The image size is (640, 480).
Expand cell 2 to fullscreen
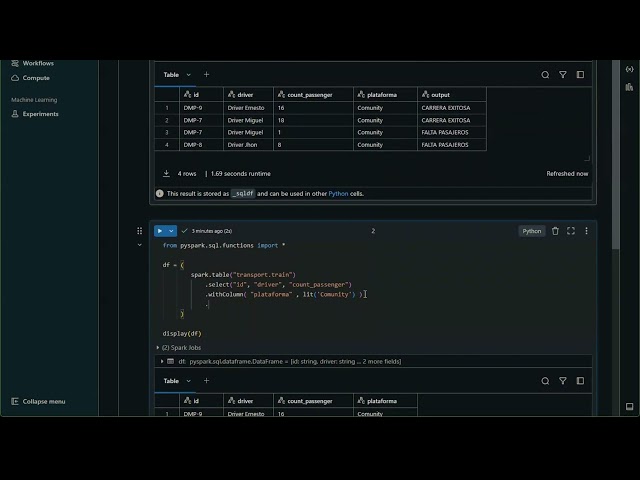571,231
